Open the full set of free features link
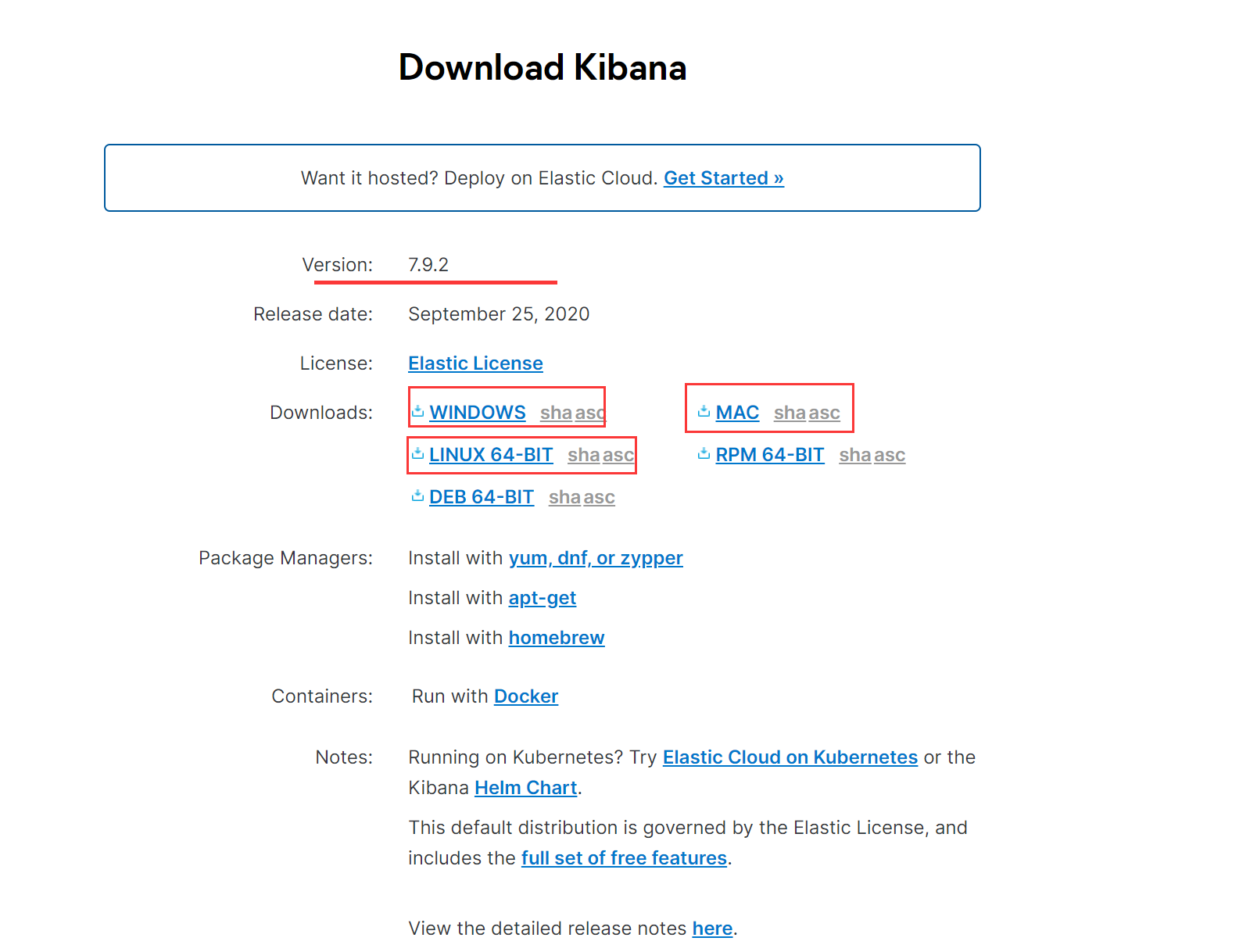 tap(625, 858)
